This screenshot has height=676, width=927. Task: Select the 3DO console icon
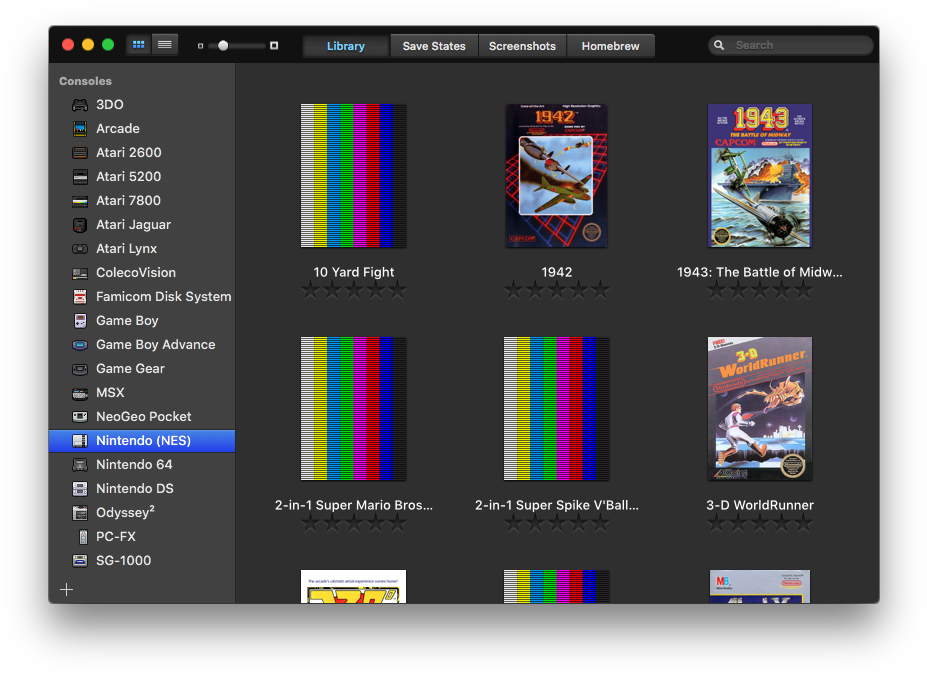[x=80, y=105]
